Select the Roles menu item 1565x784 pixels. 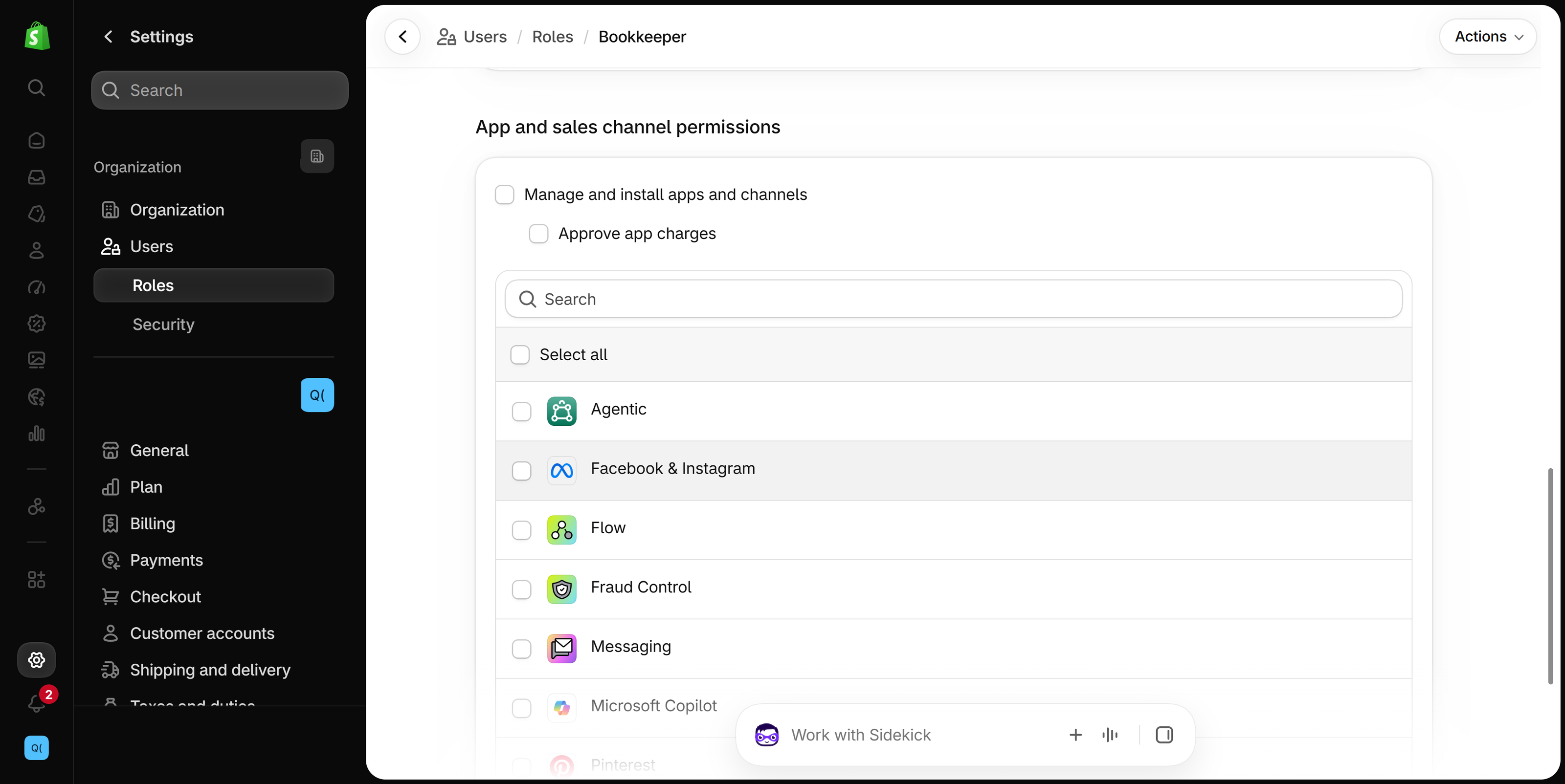point(214,285)
